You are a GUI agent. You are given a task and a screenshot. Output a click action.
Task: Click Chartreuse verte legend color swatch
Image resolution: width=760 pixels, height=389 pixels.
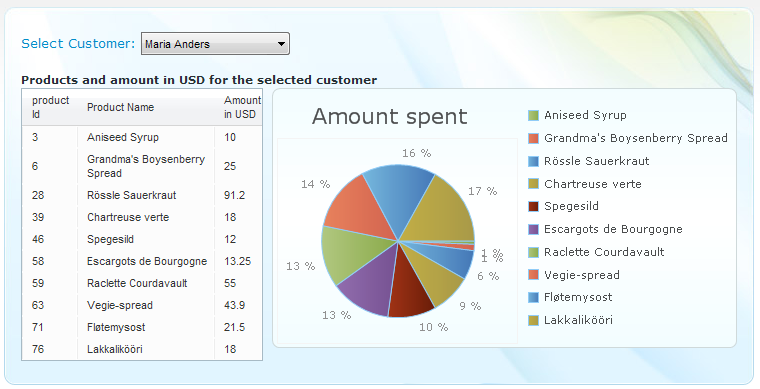tap(533, 184)
